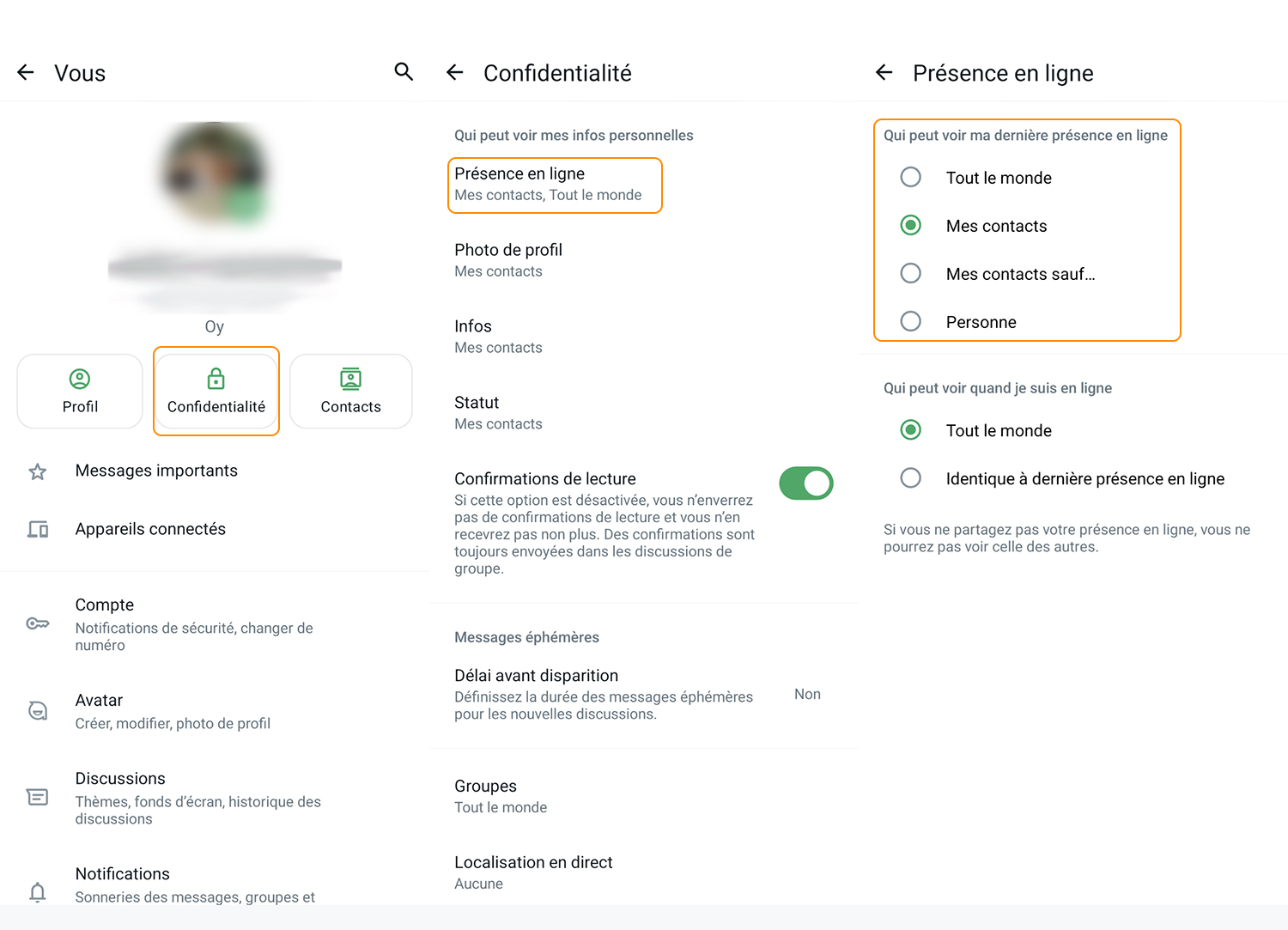The image size is (1288, 930).
Task: Go back from the Vous screen
Action: (26, 73)
